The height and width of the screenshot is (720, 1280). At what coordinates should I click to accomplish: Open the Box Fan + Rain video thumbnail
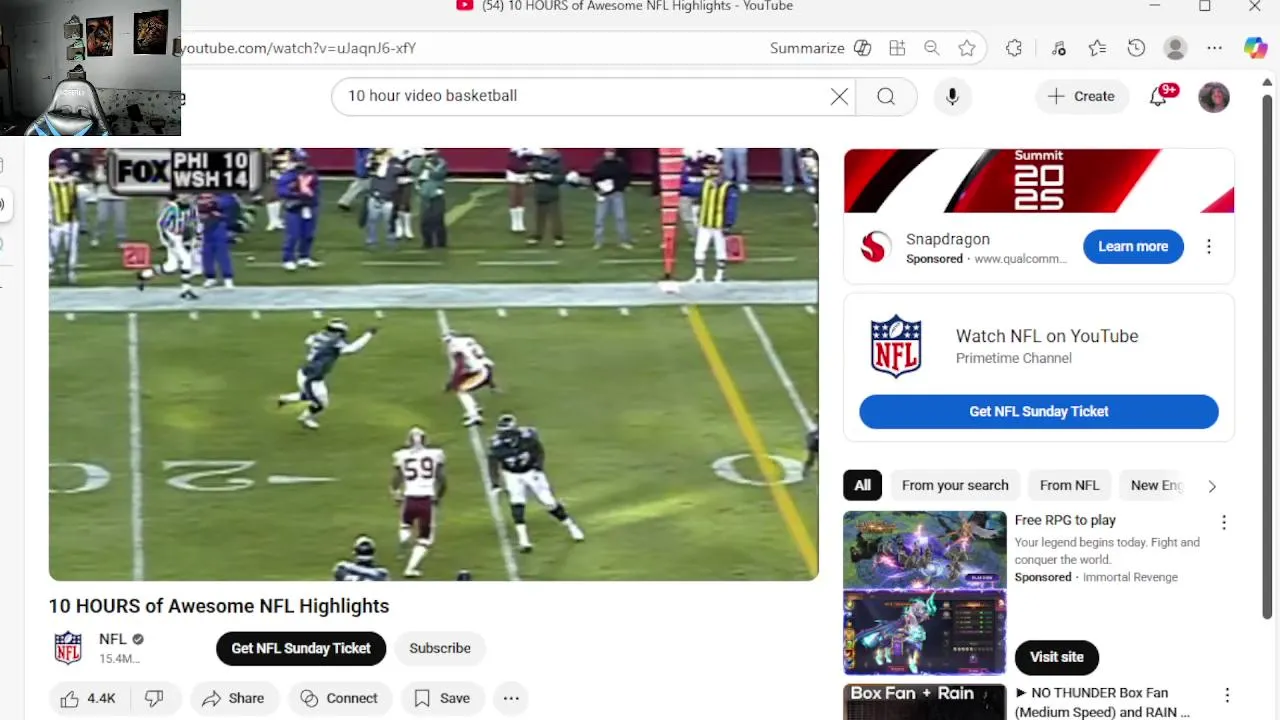click(x=925, y=701)
